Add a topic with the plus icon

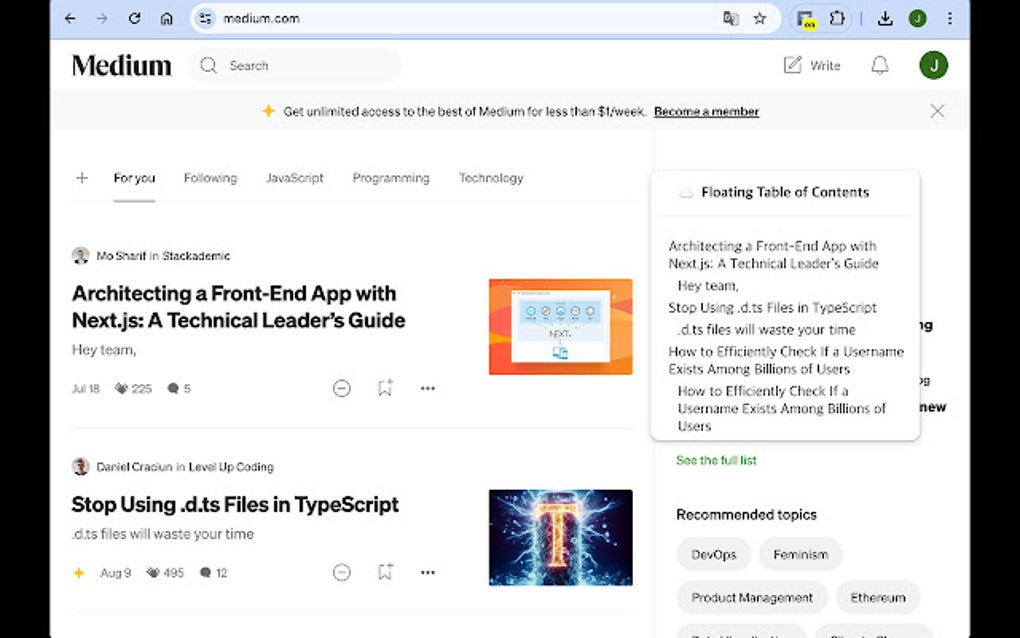coord(82,178)
